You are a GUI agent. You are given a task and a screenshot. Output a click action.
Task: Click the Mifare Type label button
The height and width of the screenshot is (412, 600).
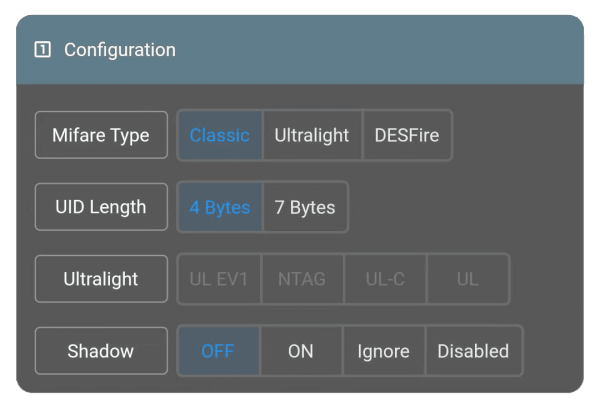(x=101, y=135)
